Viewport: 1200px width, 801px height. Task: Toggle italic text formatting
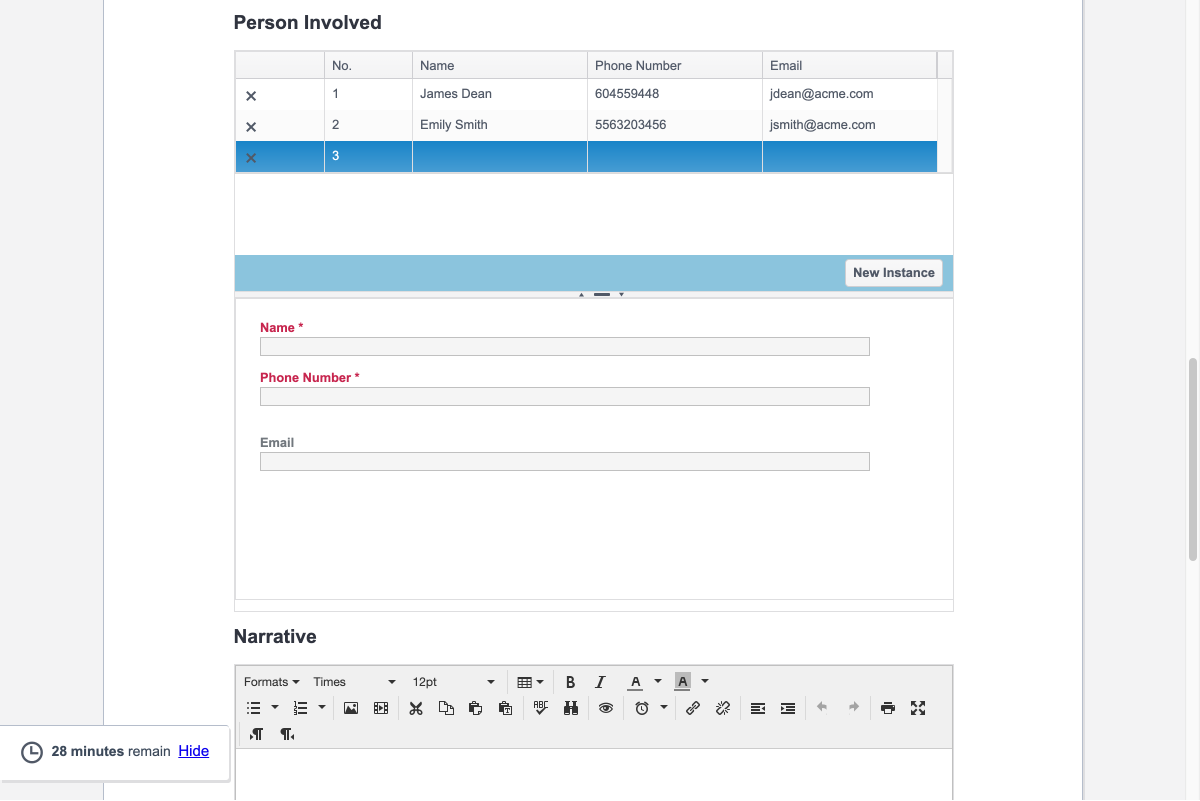(x=600, y=682)
